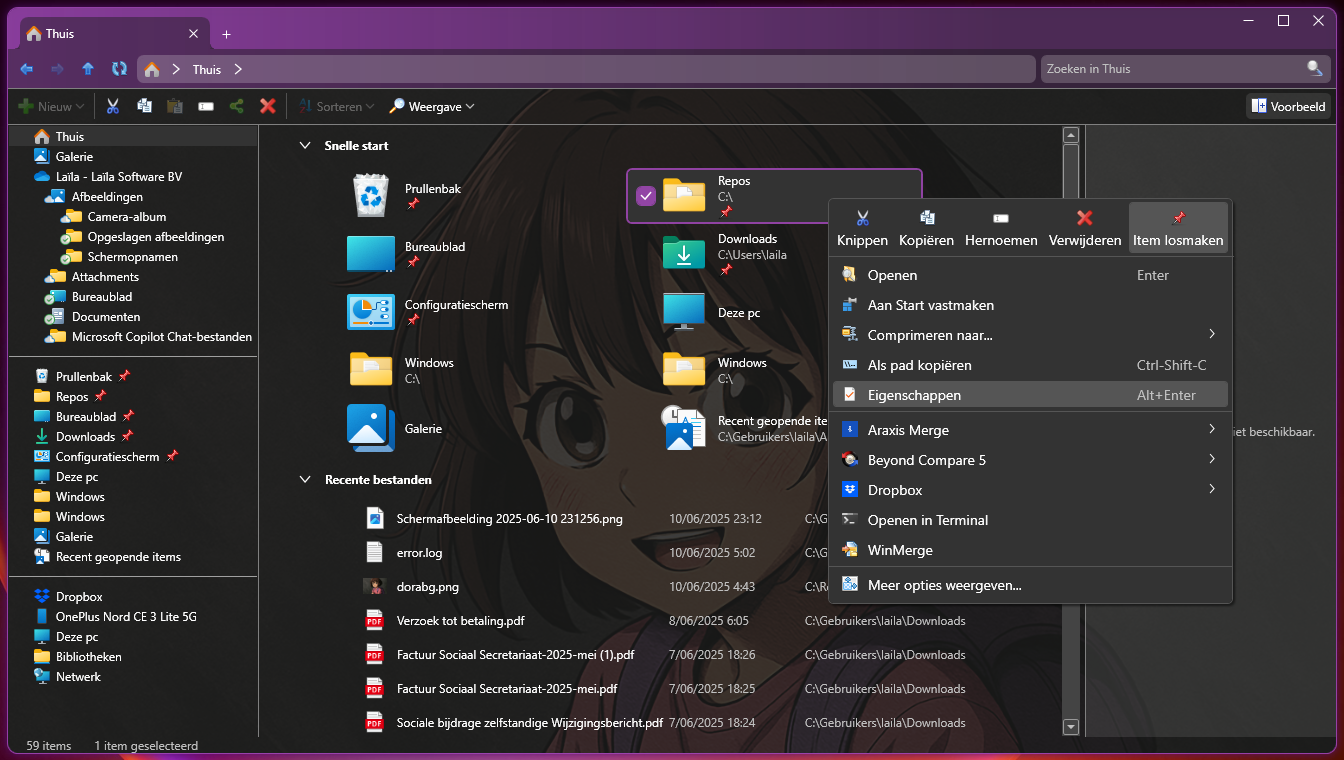The width and height of the screenshot is (1344, 760).
Task: Choose Openen from context menu
Action: pos(1030,275)
